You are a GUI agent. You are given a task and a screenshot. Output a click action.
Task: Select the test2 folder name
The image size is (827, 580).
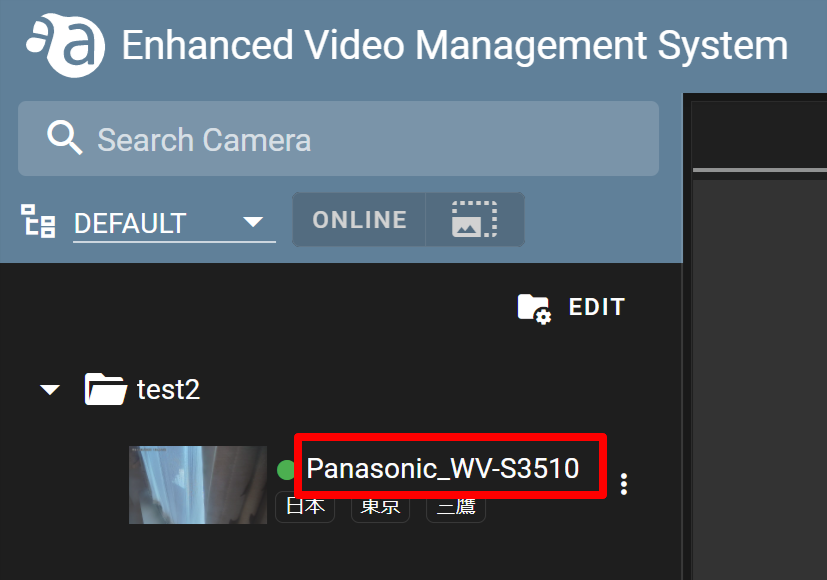[168, 390]
